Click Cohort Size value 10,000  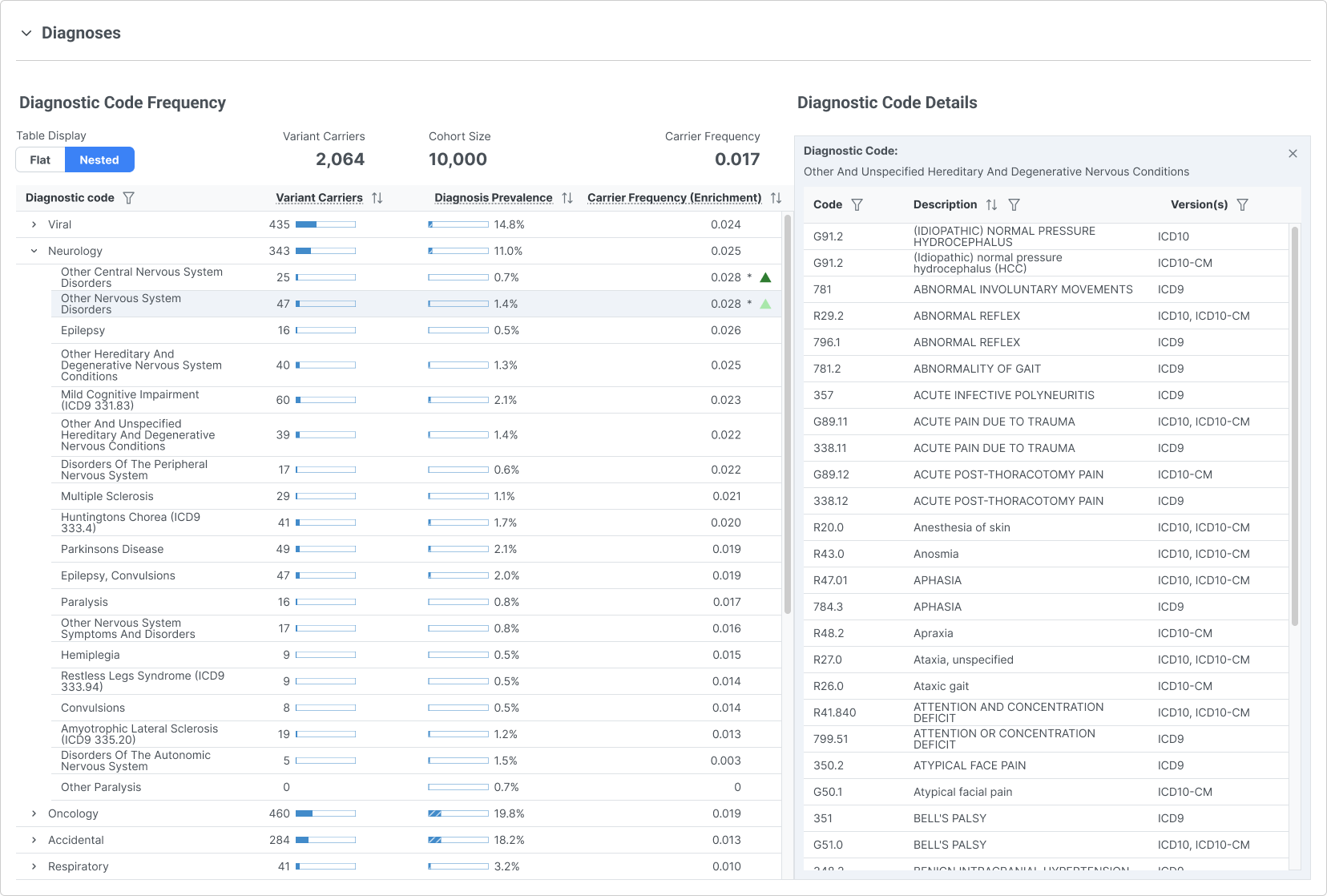point(458,159)
